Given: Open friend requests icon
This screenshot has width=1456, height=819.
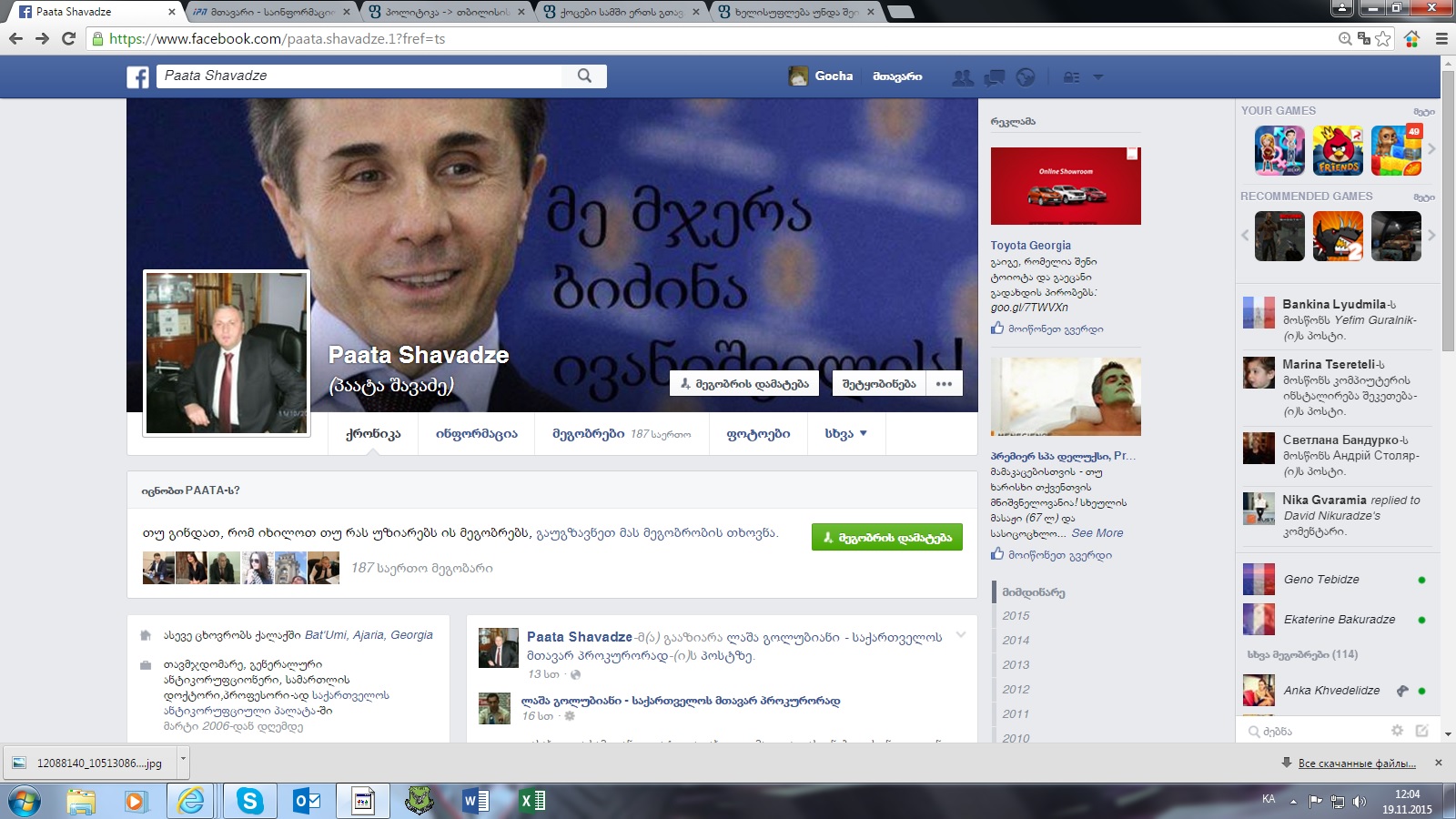Looking at the screenshot, I should 962,77.
